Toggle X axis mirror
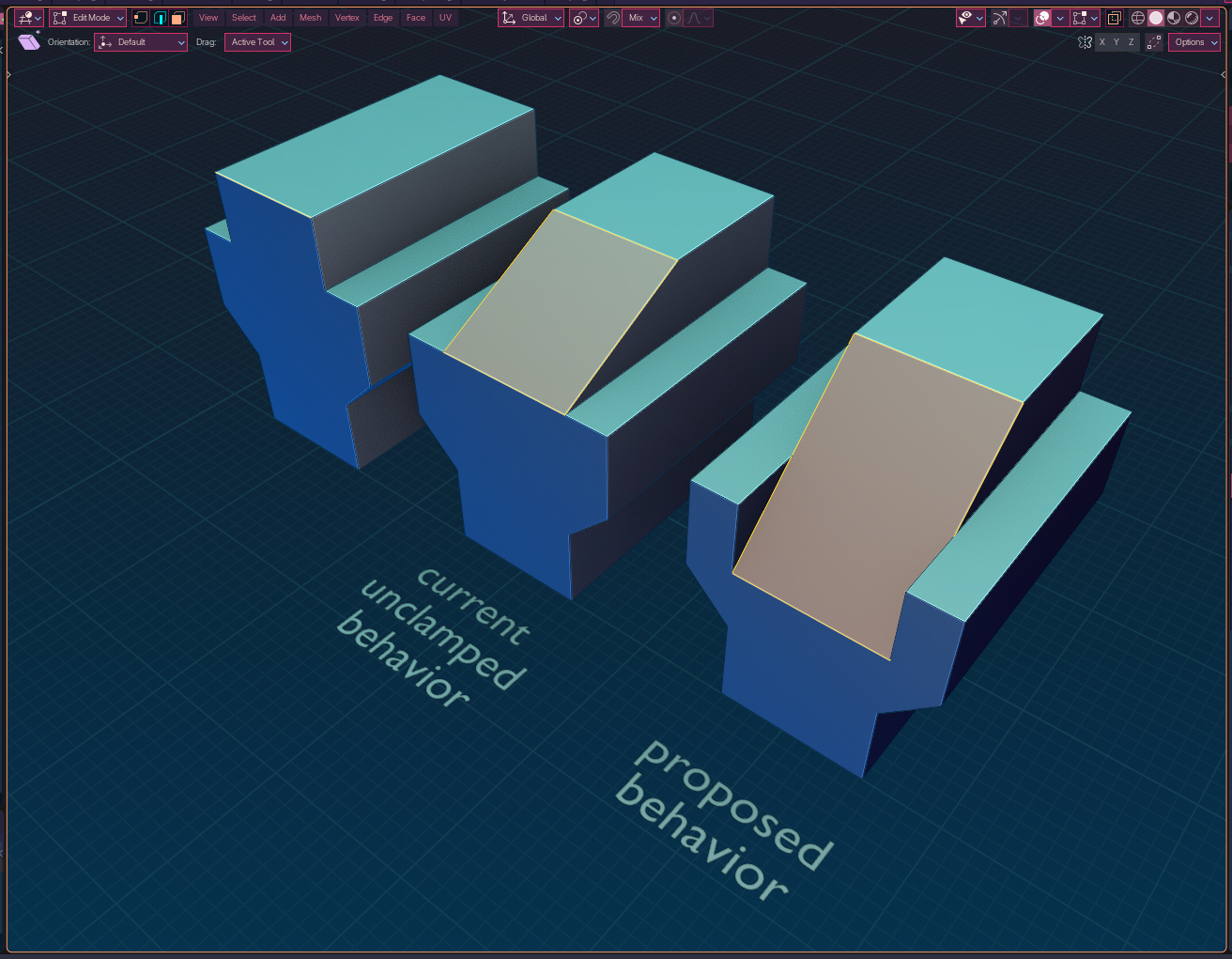The width and height of the screenshot is (1232, 959). [1102, 42]
